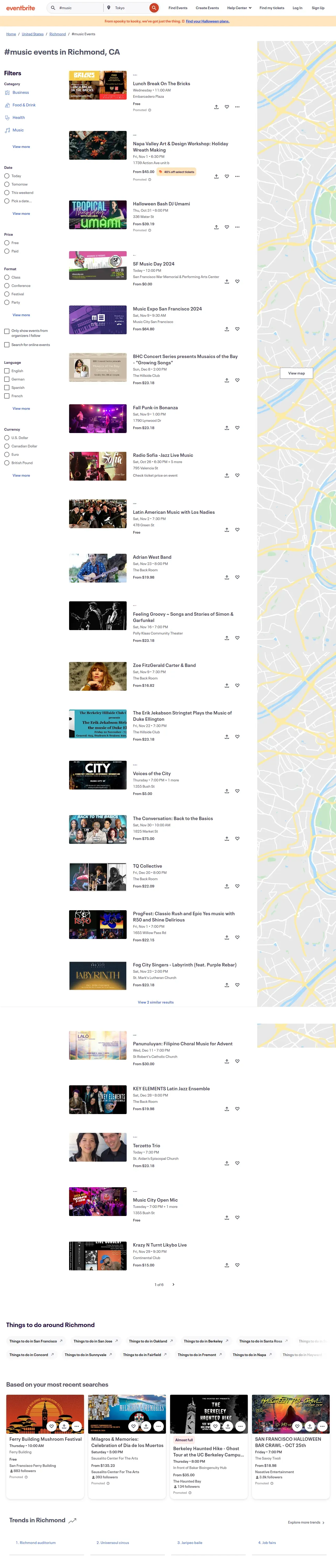Share the Radio Sofia Jazz Live Music event
The image size is (336, 1568).
tap(227, 475)
